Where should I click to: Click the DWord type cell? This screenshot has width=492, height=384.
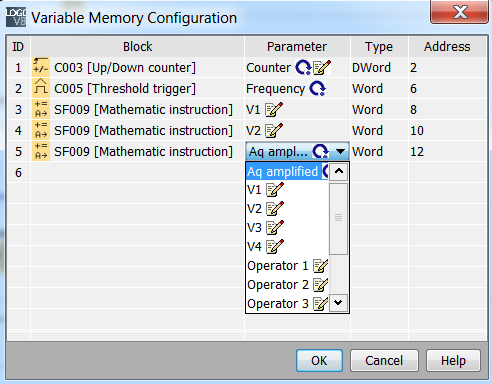379,68
